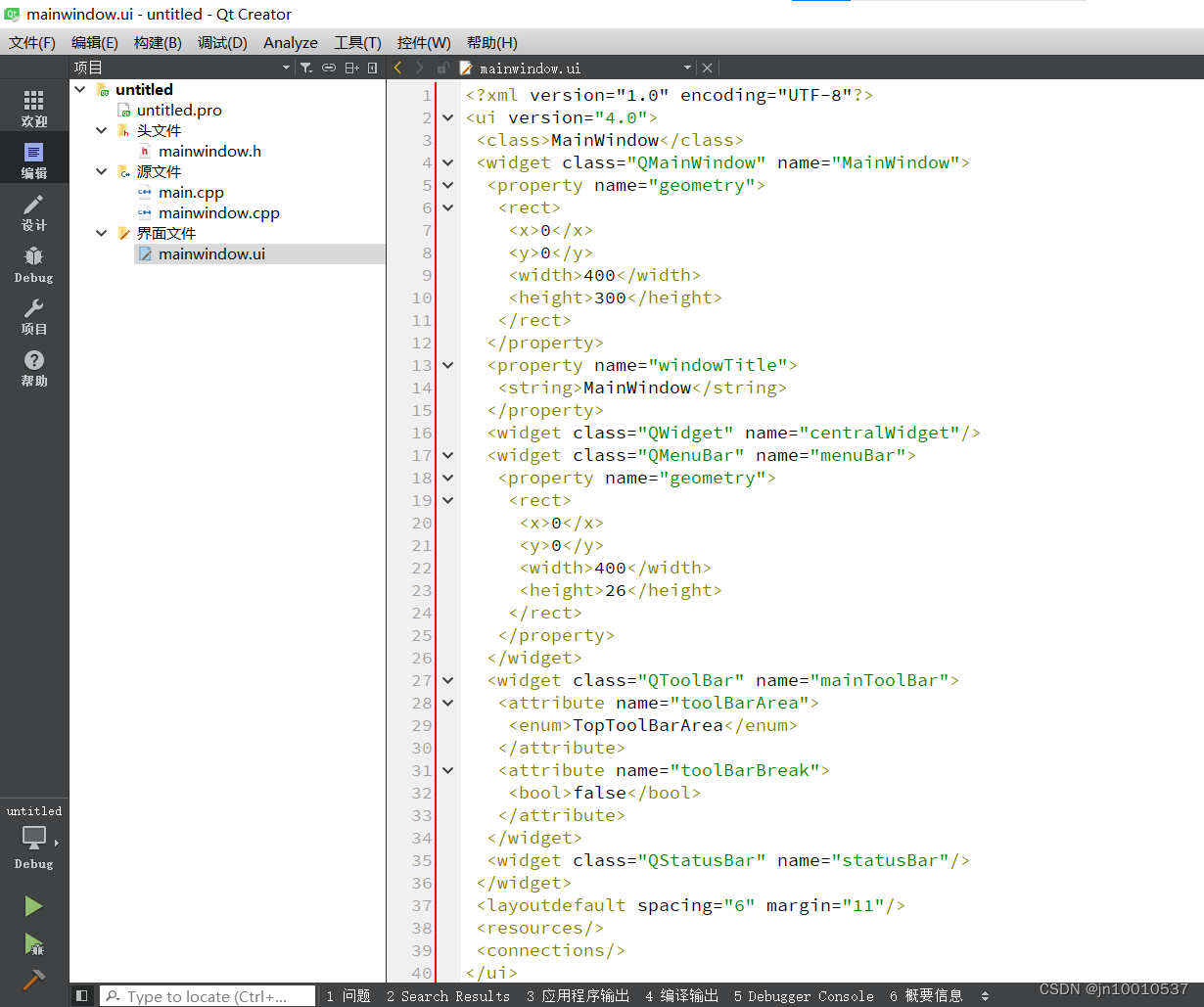Image resolution: width=1204 pixels, height=1007 pixels.
Task: Select mainwindow.cpp in project tree
Action: click(x=219, y=212)
